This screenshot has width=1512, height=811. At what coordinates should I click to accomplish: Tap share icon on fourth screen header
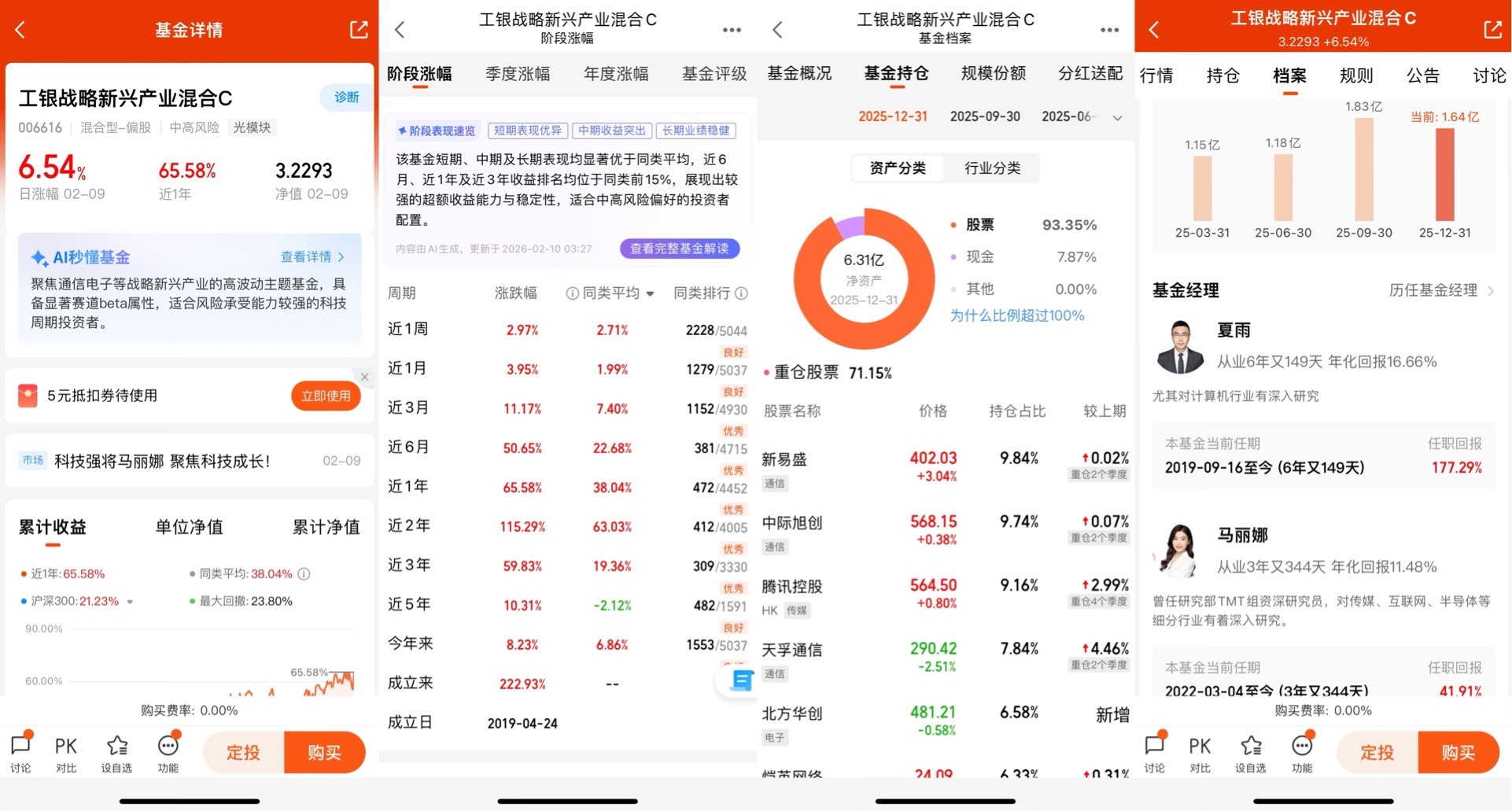point(1492,30)
